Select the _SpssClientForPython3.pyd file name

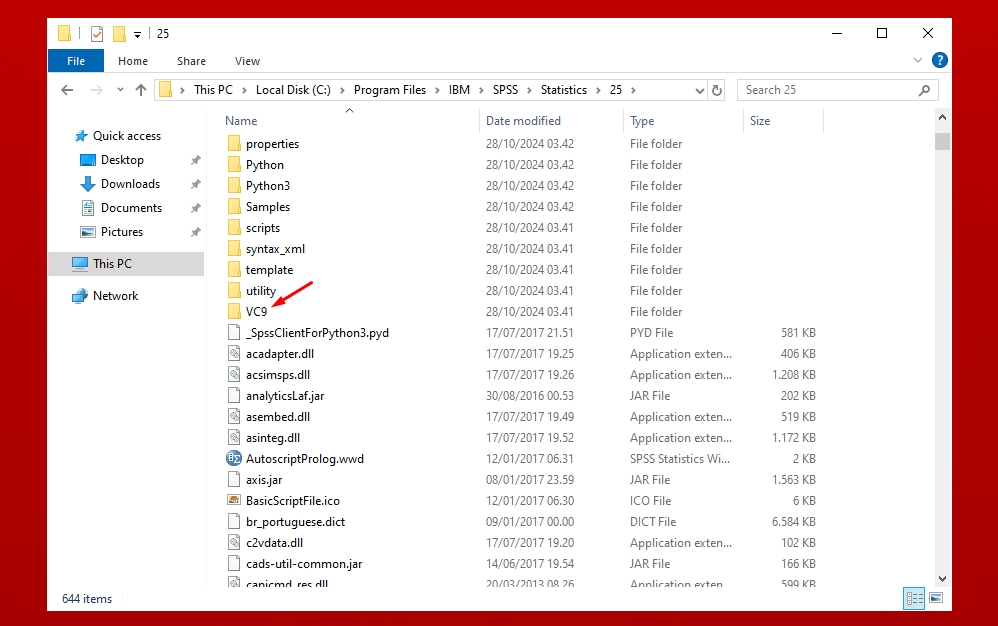pyautogui.click(x=317, y=333)
